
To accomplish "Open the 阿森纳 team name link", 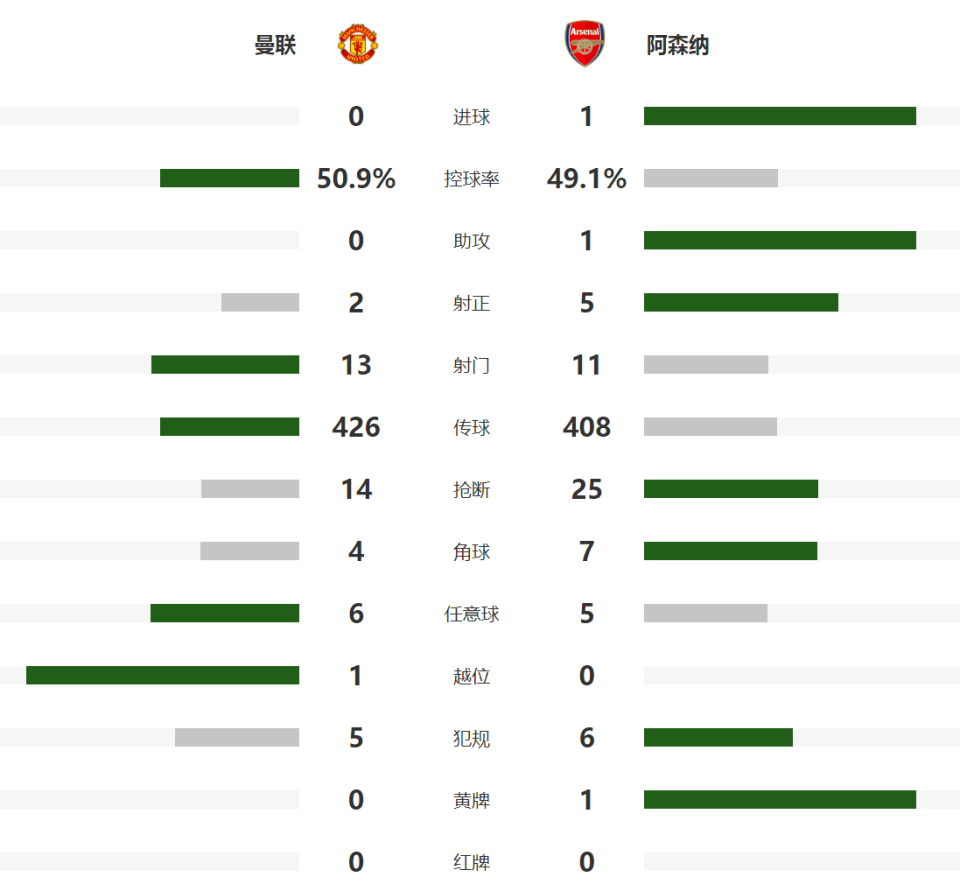I will (678, 45).
